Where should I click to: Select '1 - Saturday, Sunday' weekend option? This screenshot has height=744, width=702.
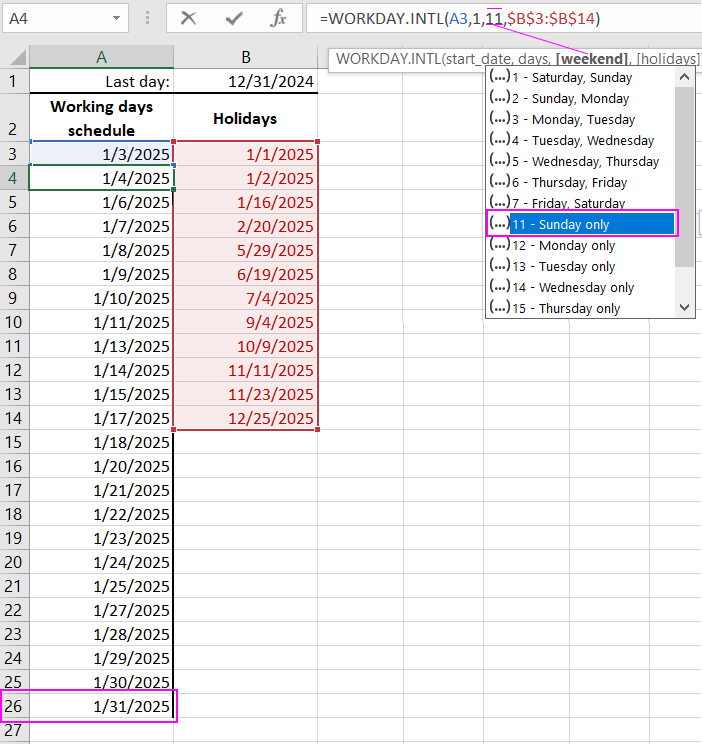[581, 77]
